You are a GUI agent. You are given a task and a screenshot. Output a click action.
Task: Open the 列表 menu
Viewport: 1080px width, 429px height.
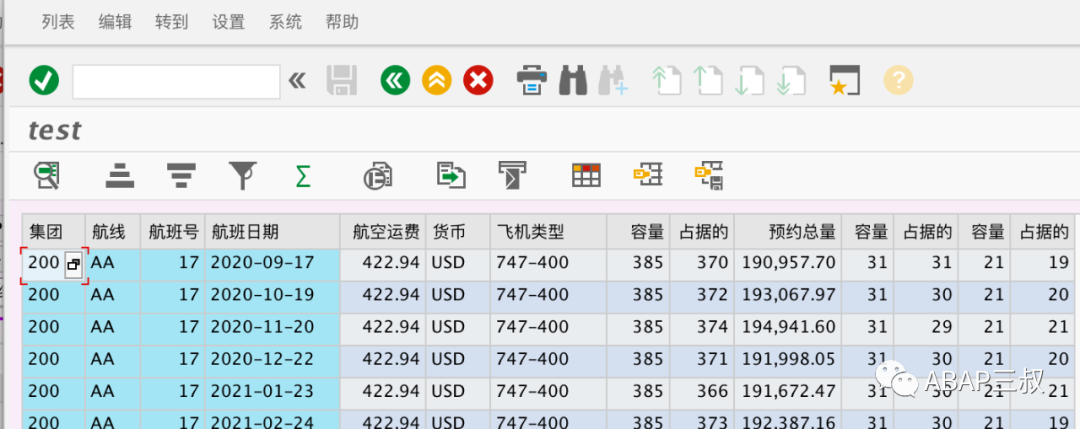point(58,22)
